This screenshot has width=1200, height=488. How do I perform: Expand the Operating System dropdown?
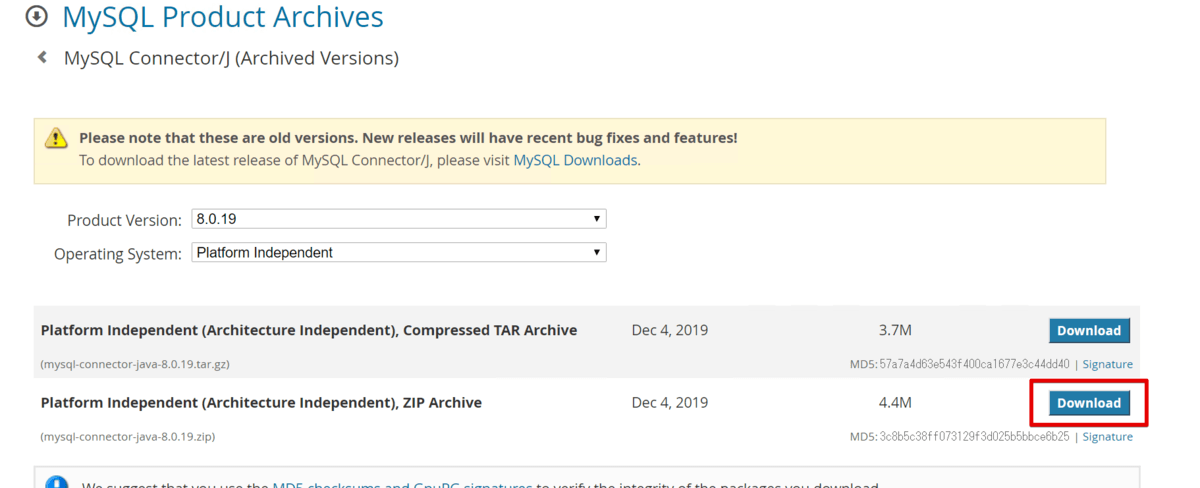398,253
